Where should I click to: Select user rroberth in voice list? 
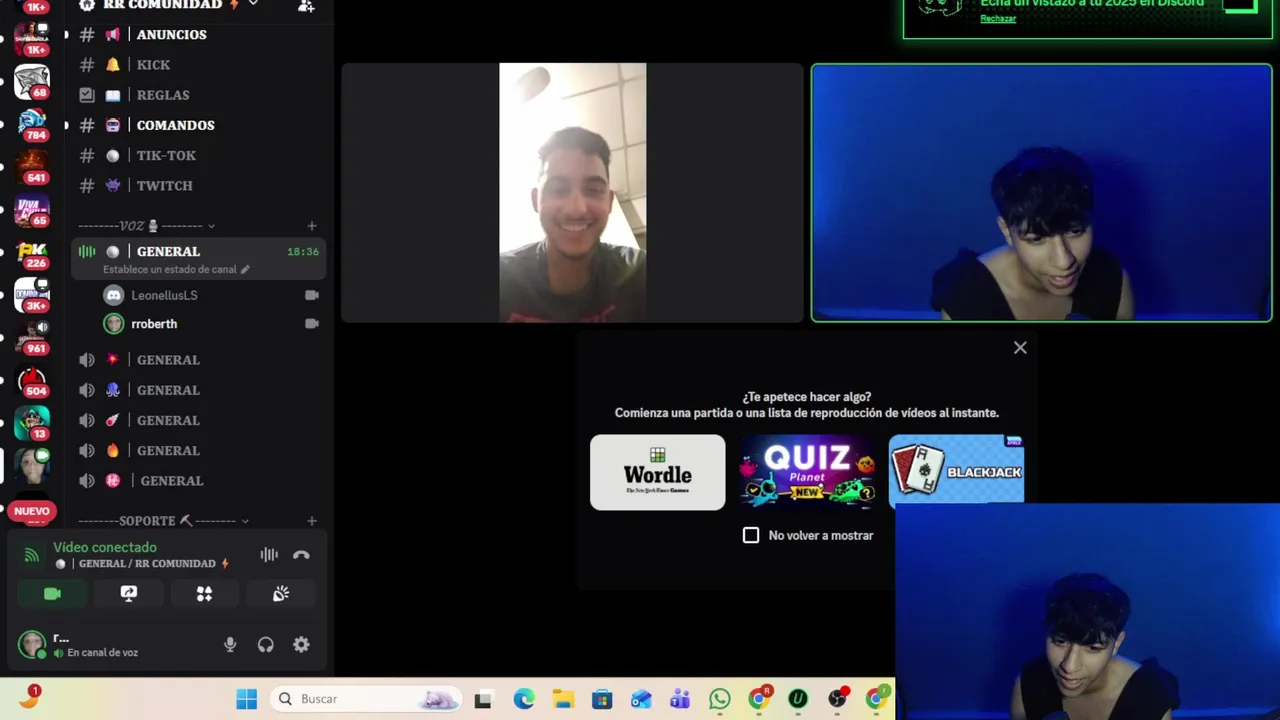(x=154, y=324)
